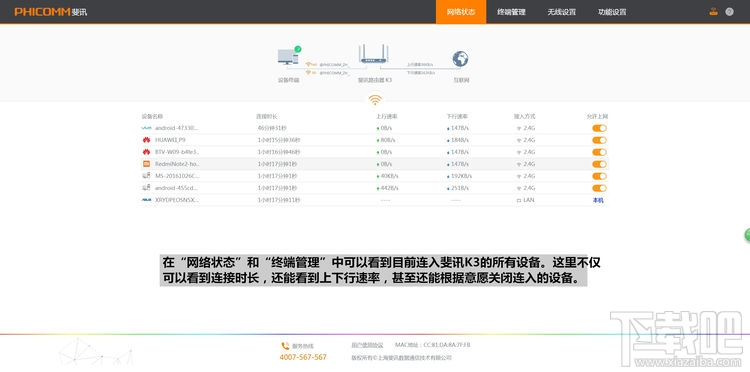Click the orange Wi-Fi icon above device list
The height and width of the screenshot is (372, 750).
(375, 100)
